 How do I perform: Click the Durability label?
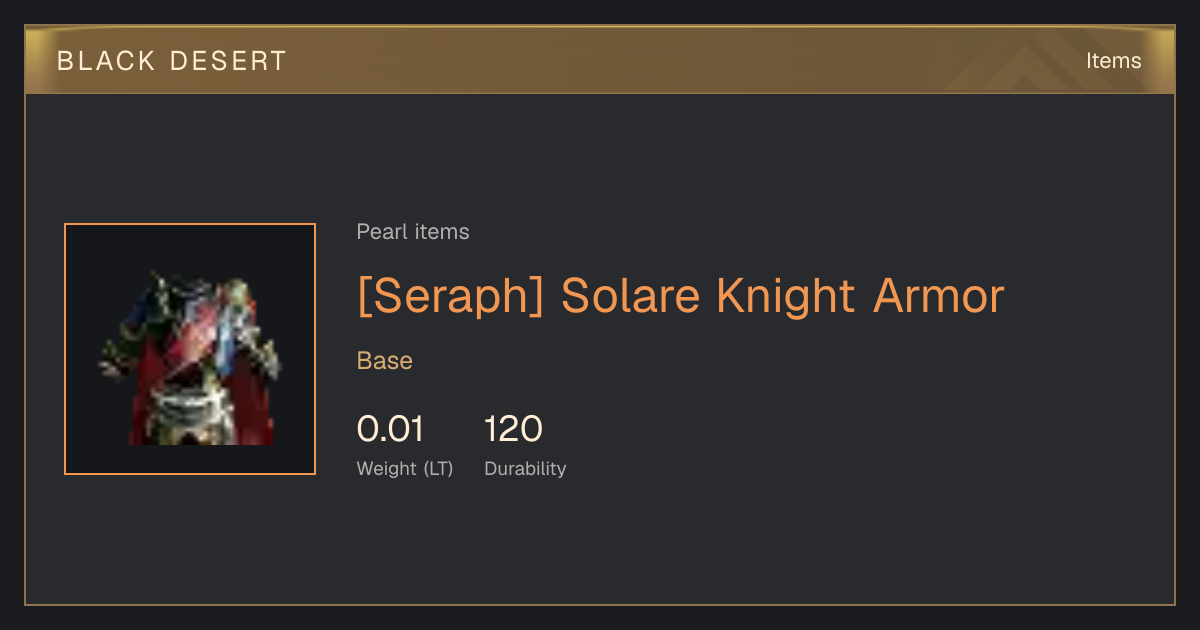click(525, 468)
